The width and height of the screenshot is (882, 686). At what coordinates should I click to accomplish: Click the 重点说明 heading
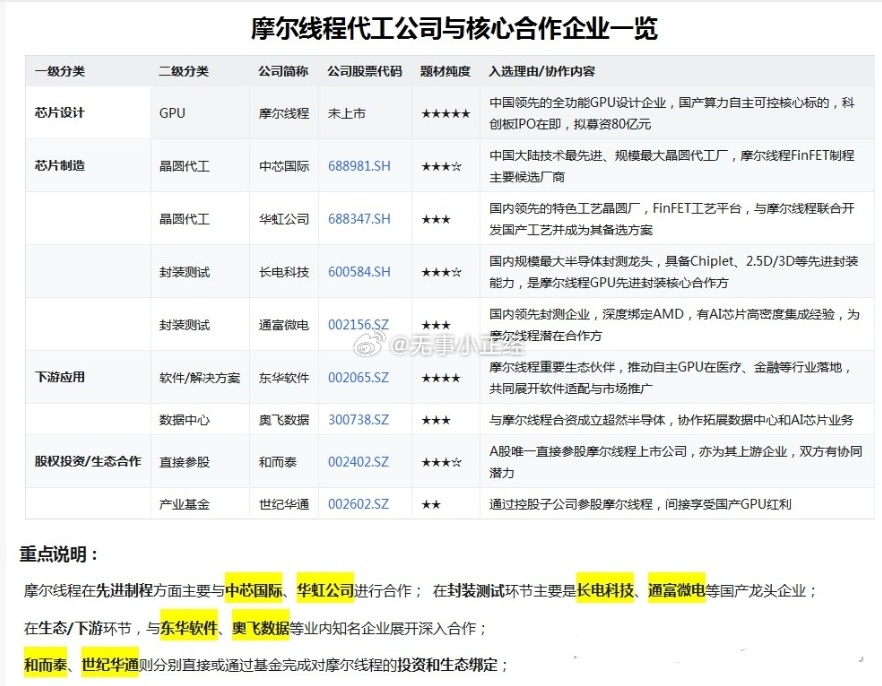59,554
